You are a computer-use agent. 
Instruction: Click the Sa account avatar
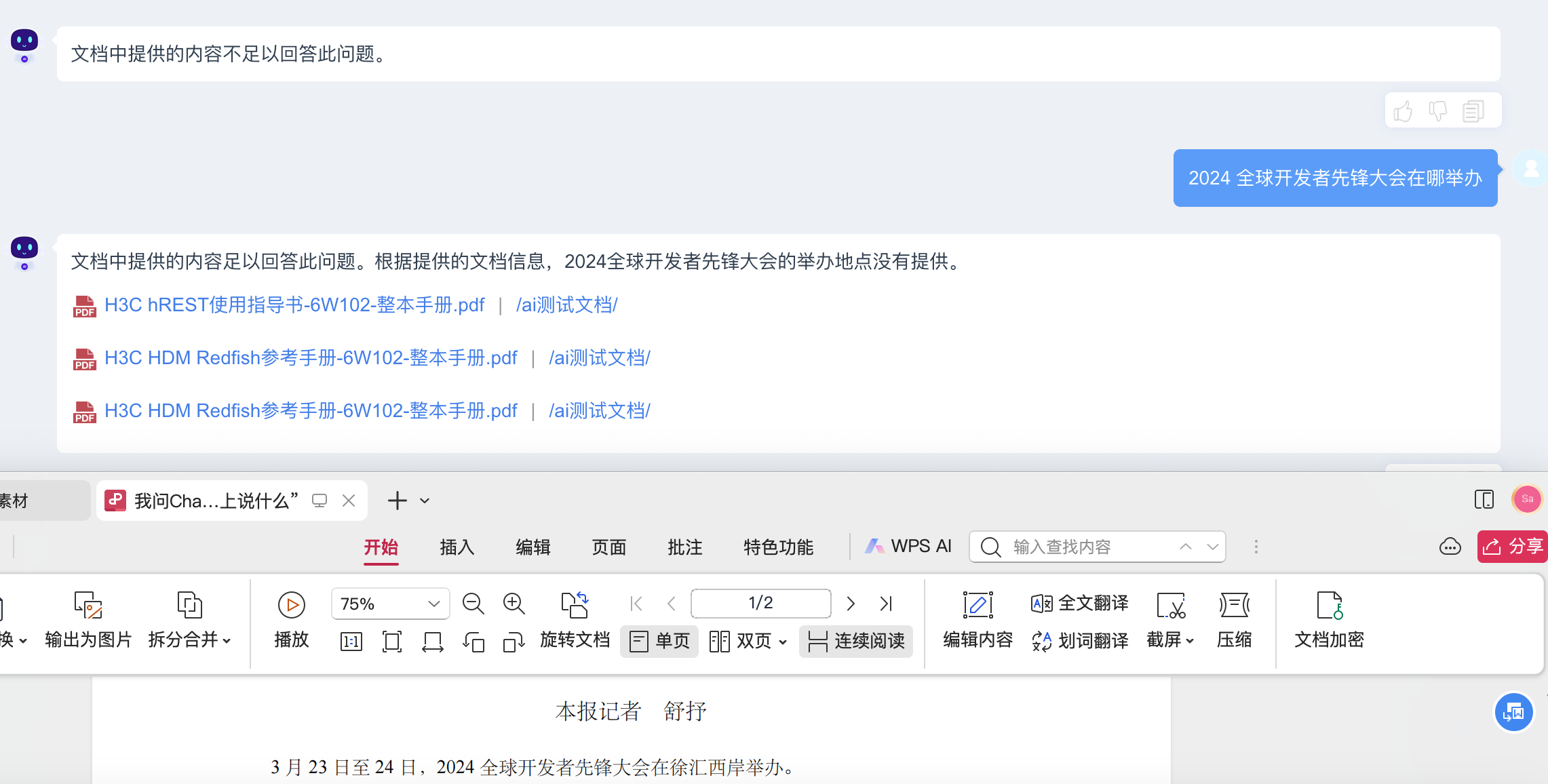pos(1528,499)
